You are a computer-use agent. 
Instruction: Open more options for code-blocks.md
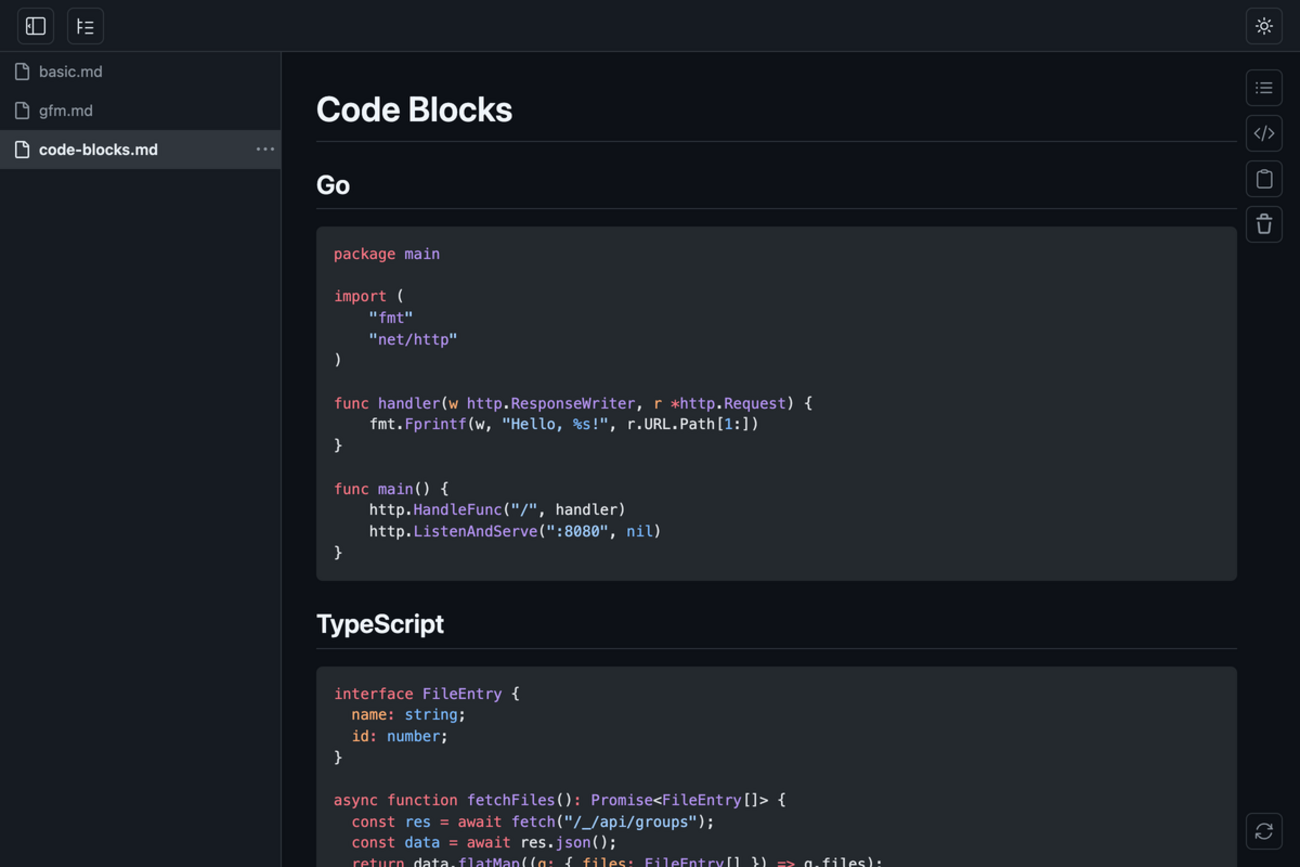pos(265,149)
